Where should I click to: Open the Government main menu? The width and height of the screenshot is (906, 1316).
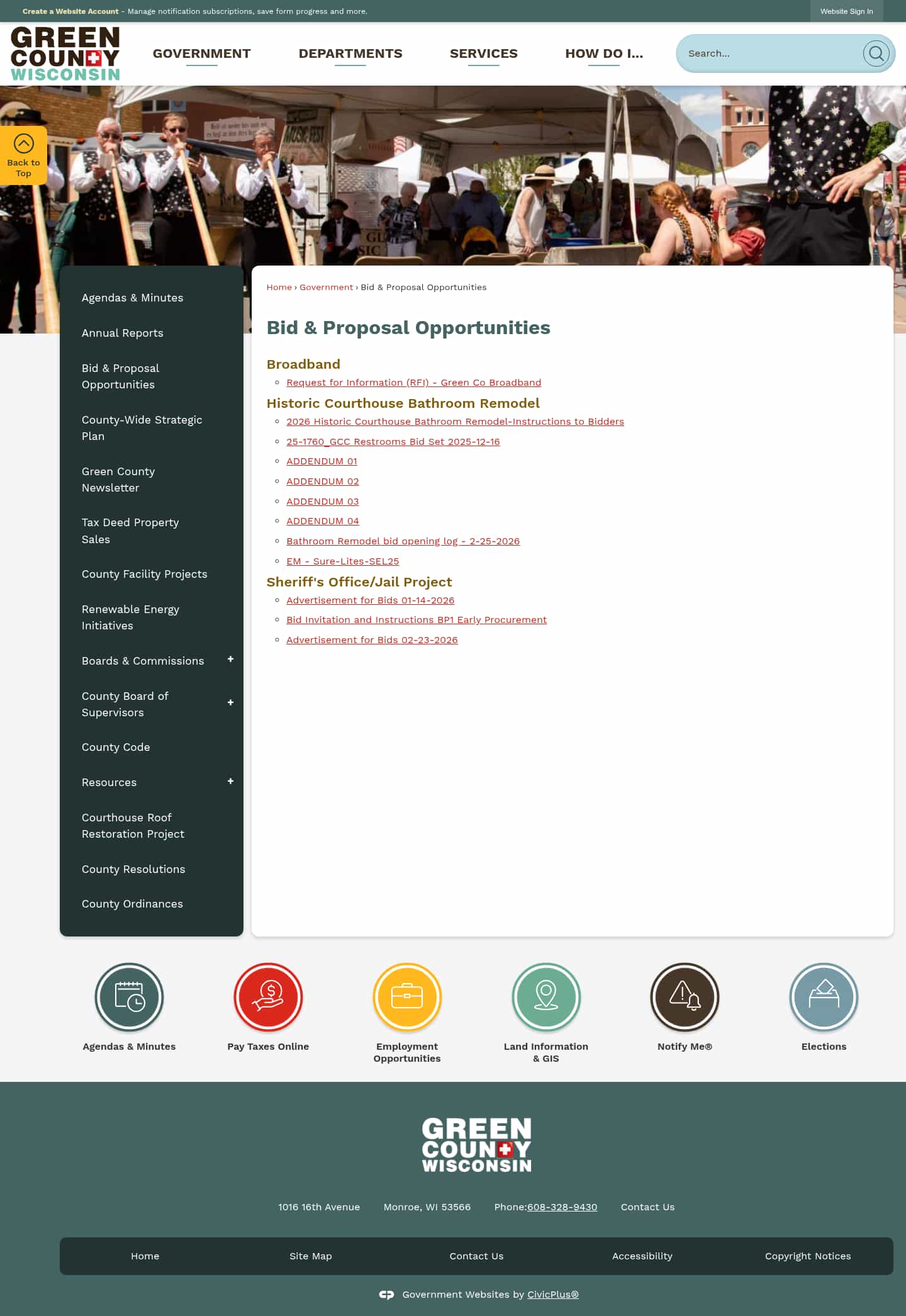(x=201, y=53)
